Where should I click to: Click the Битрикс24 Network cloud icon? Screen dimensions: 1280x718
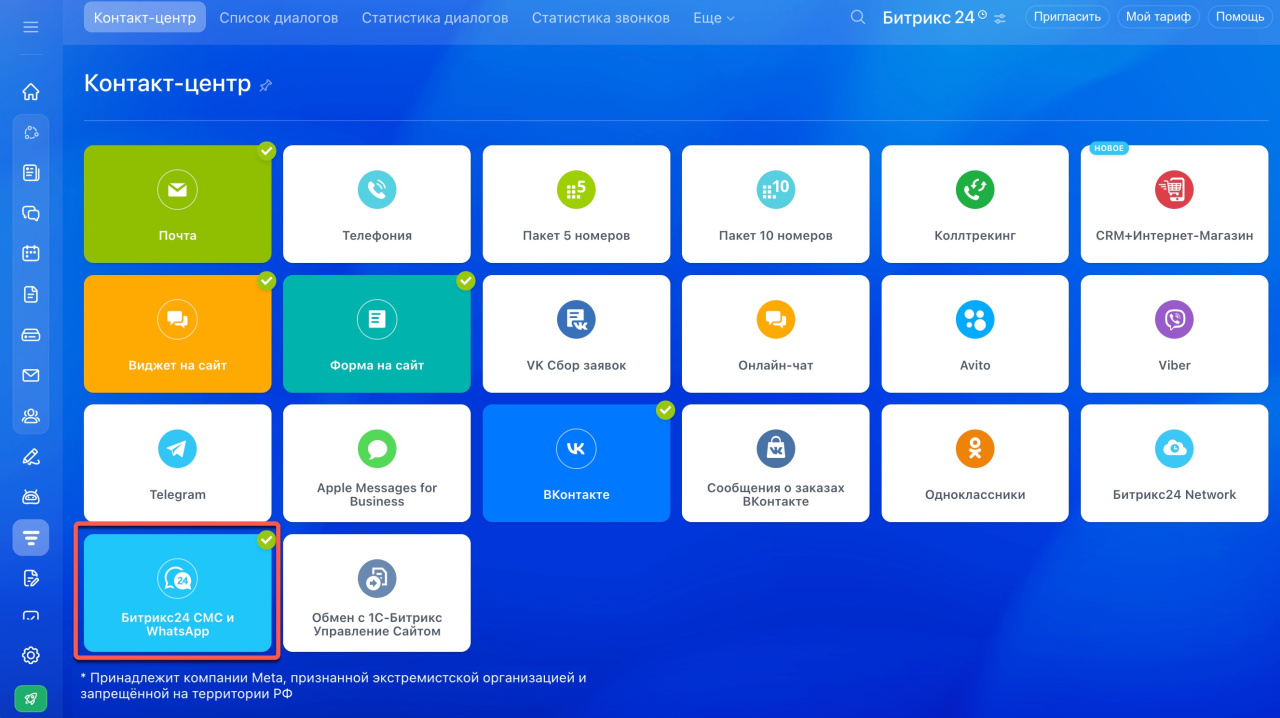tap(1174, 449)
